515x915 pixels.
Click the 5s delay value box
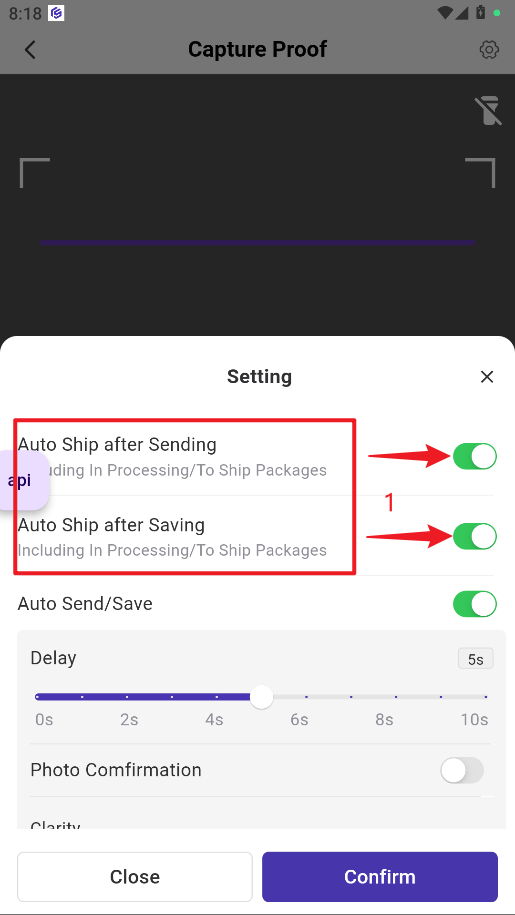475,659
